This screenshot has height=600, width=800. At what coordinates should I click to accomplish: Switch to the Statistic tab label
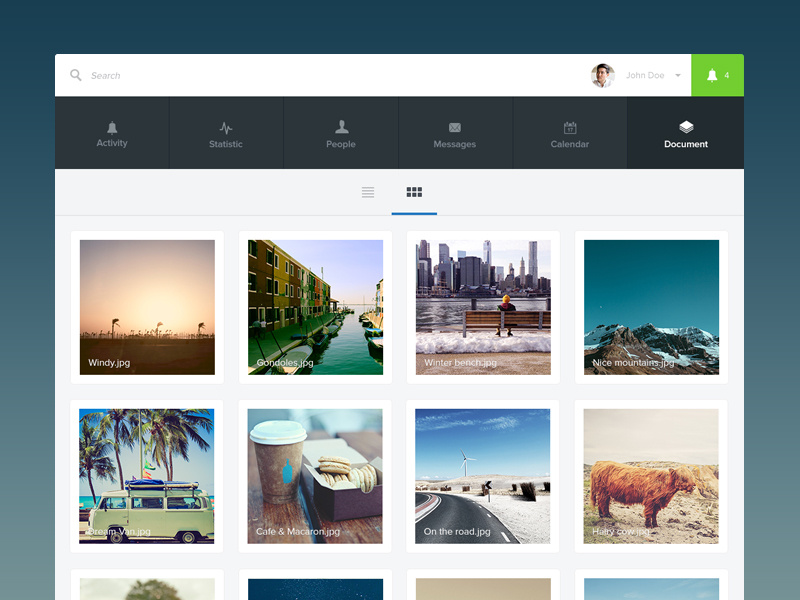[226, 144]
